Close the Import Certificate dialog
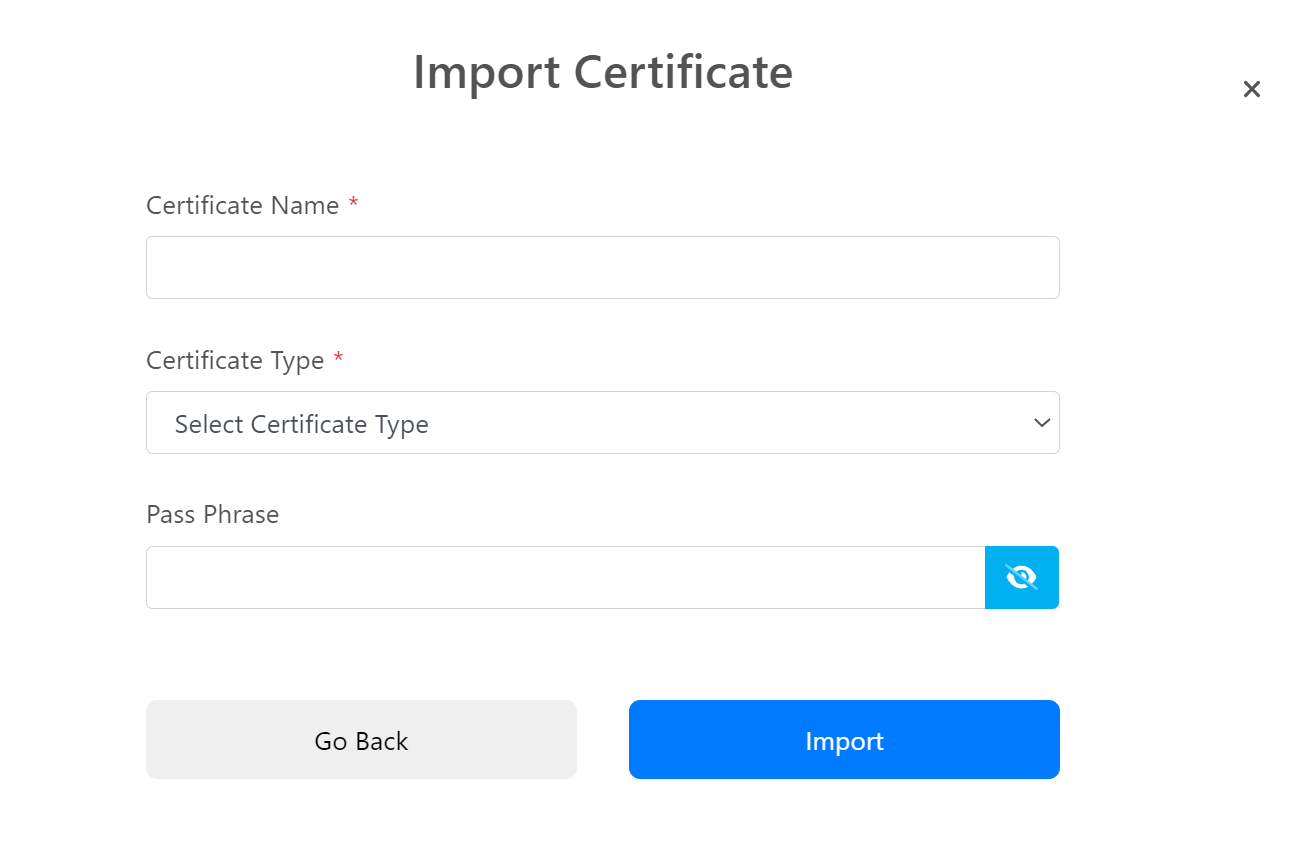 click(1251, 89)
